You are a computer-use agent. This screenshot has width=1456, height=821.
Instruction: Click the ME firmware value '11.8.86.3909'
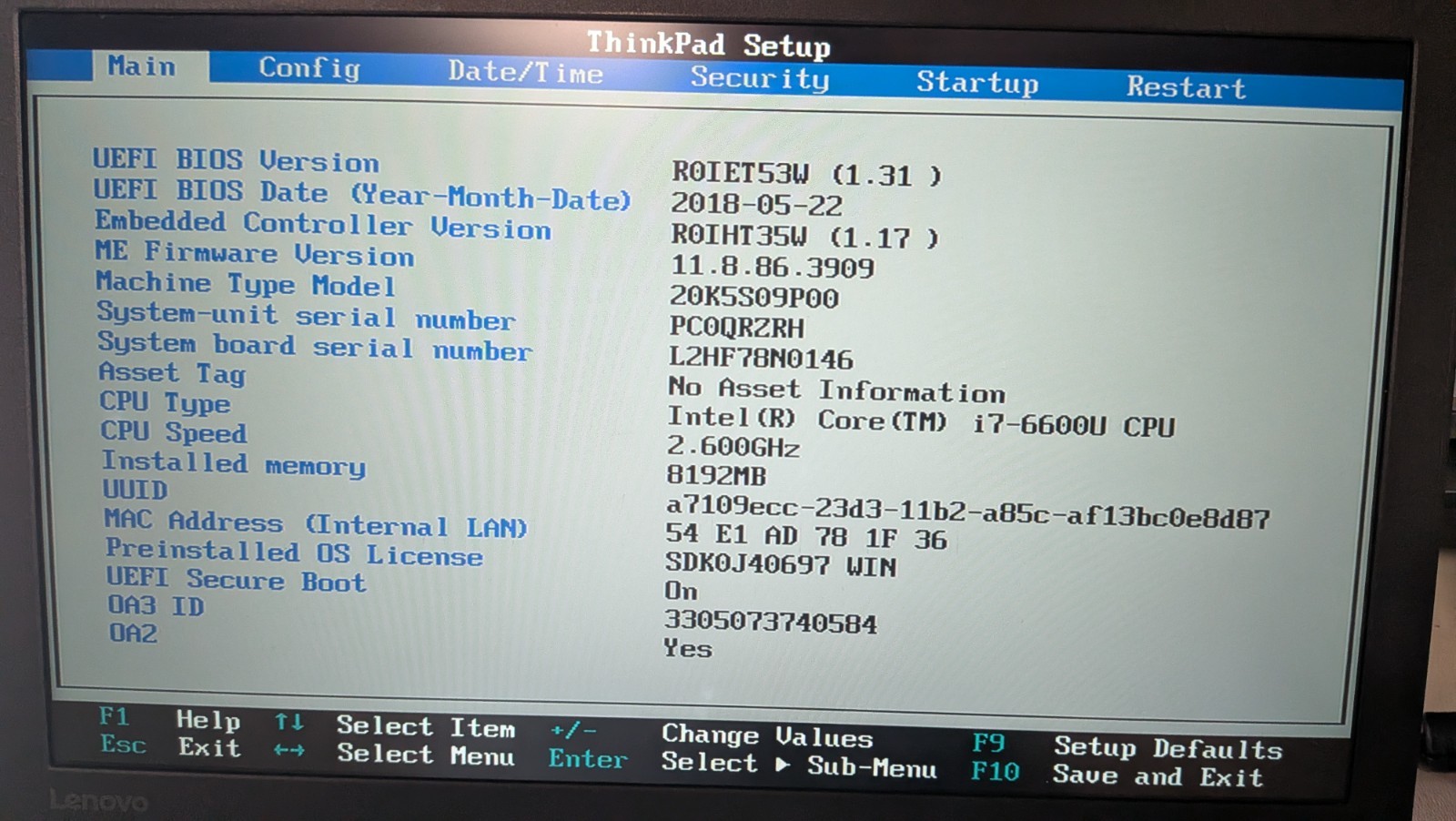tap(773, 266)
